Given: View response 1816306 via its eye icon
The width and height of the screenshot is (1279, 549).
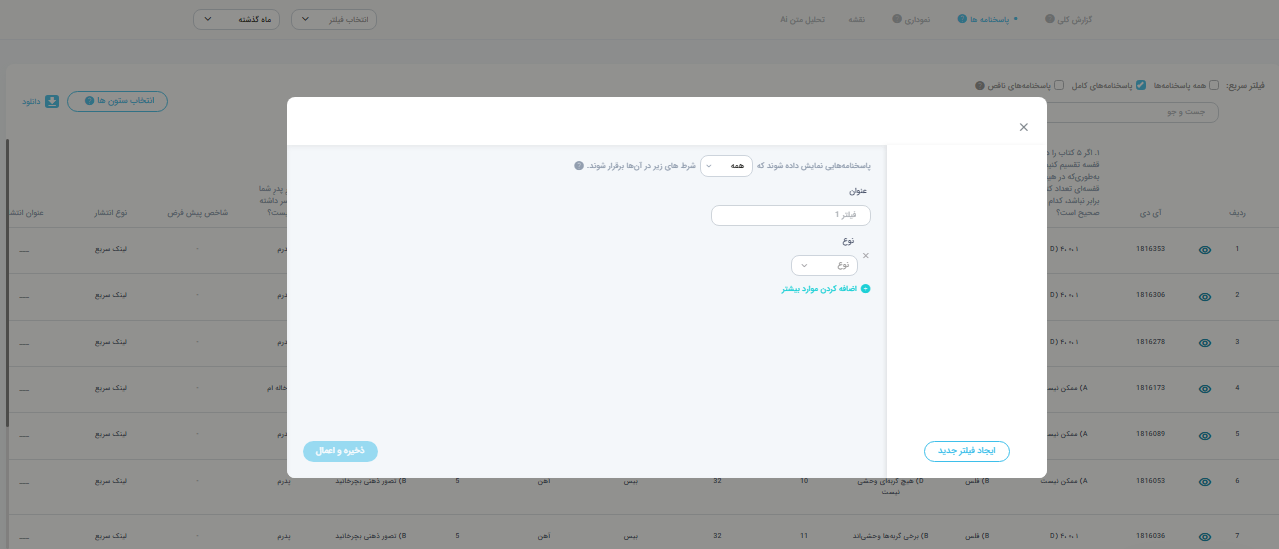Looking at the screenshot, I should click(1205, 296).
